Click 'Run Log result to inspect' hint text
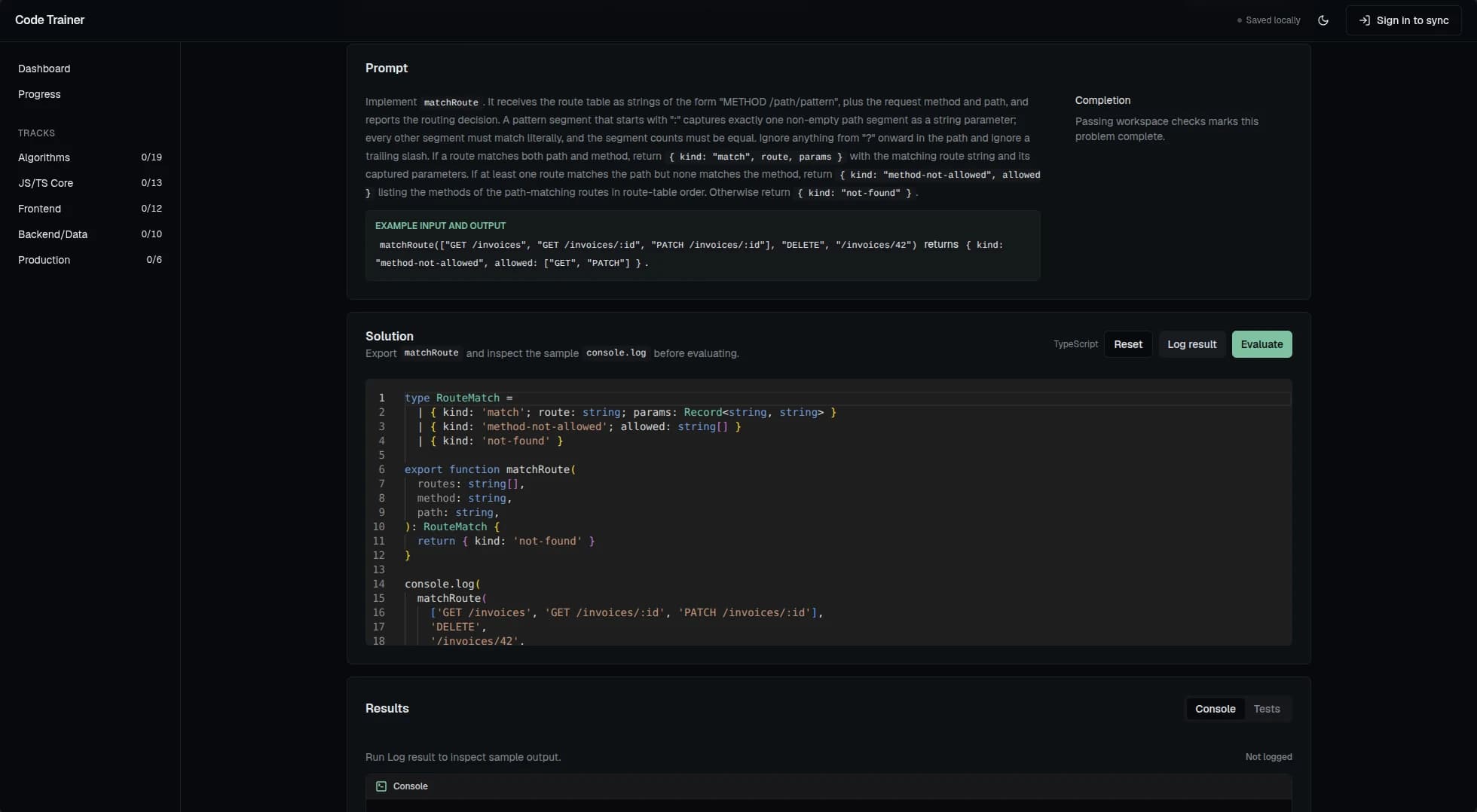The height and width of the screenshot is (812, 1477). point(463,757)
